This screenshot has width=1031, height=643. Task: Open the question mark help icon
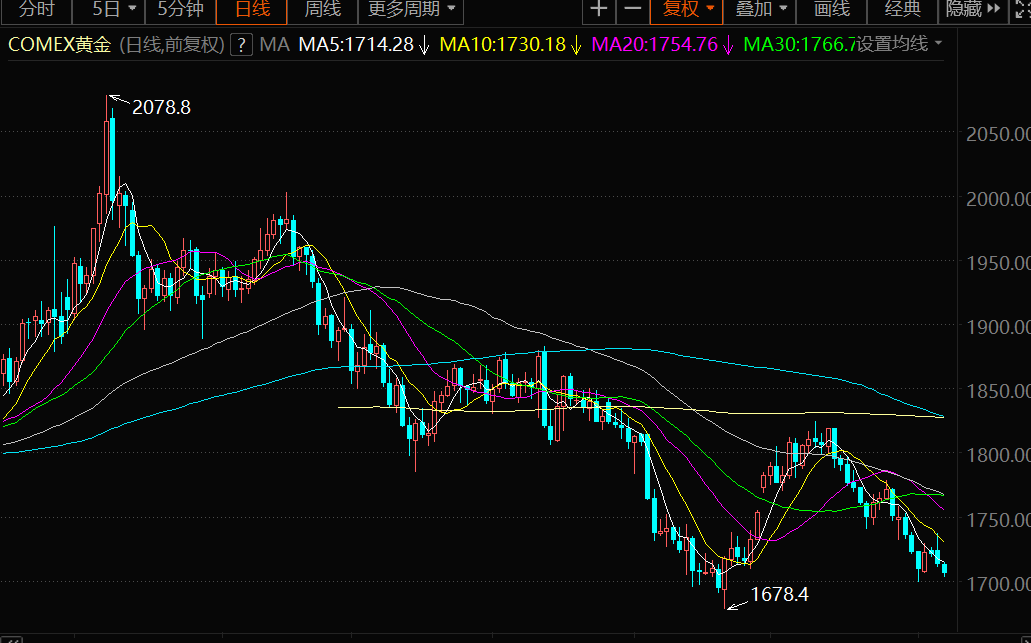[241, 45]
